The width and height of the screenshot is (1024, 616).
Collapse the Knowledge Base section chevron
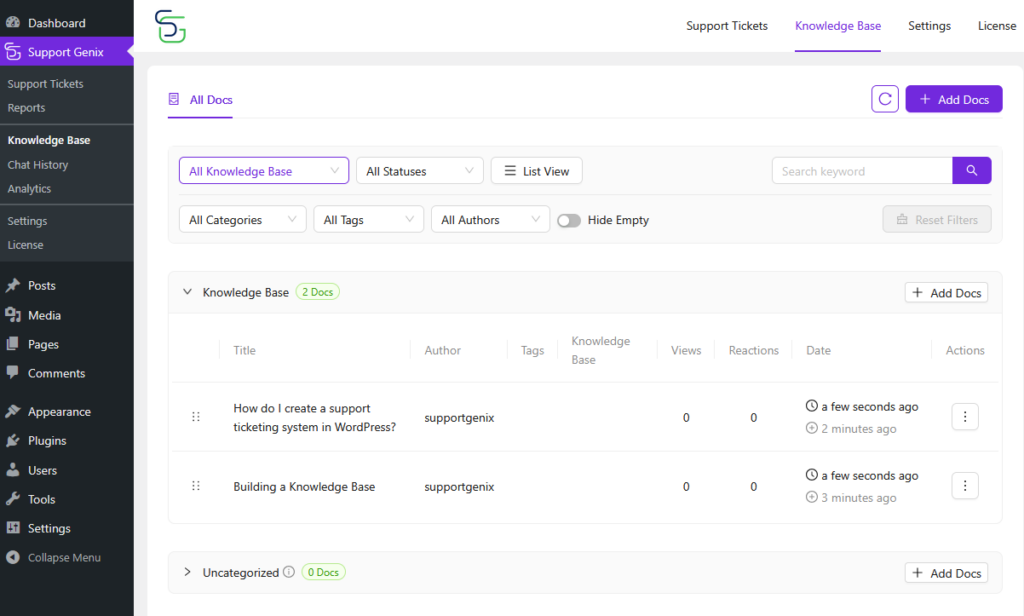click(x=187, y=292)
